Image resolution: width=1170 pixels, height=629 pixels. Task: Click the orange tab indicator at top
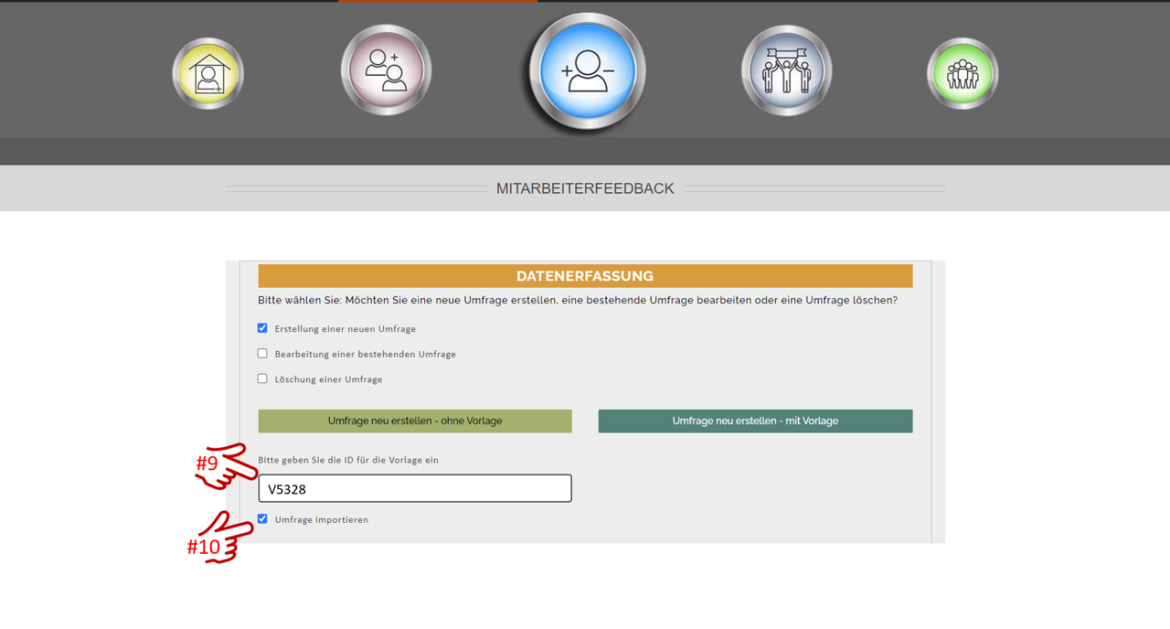440,3
